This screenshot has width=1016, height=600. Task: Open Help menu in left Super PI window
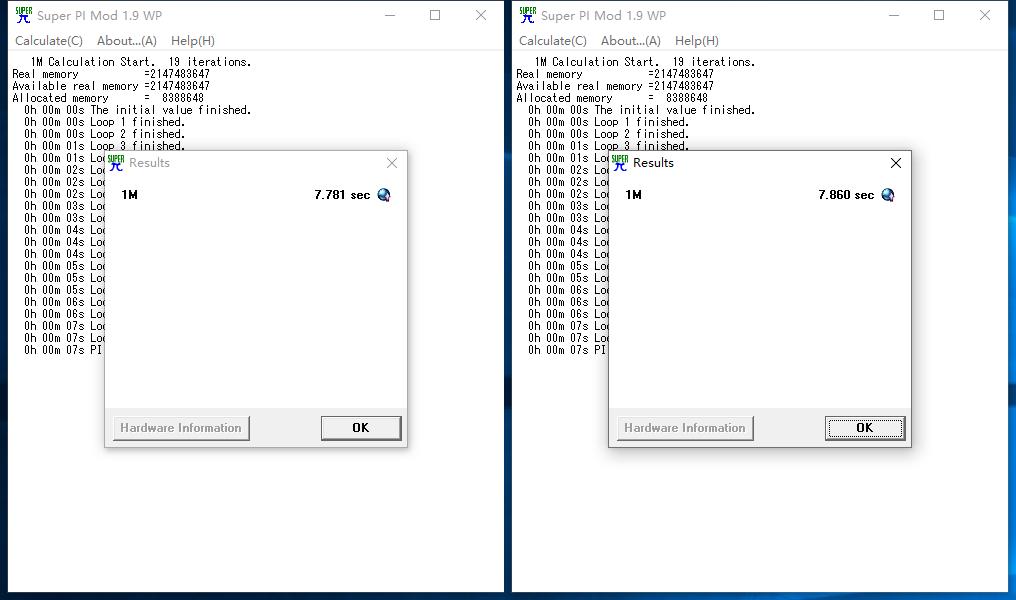pos(192,41)
